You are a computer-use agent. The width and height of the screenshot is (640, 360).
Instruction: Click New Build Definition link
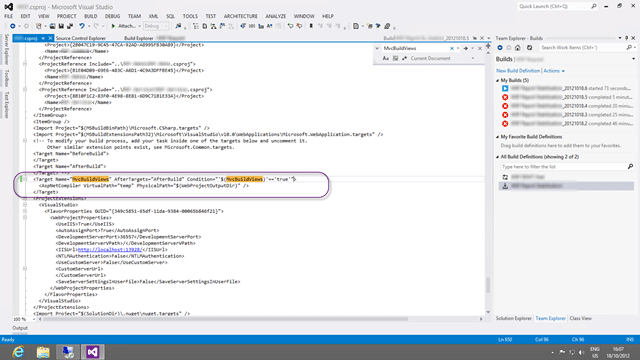[x=518, y=71]
